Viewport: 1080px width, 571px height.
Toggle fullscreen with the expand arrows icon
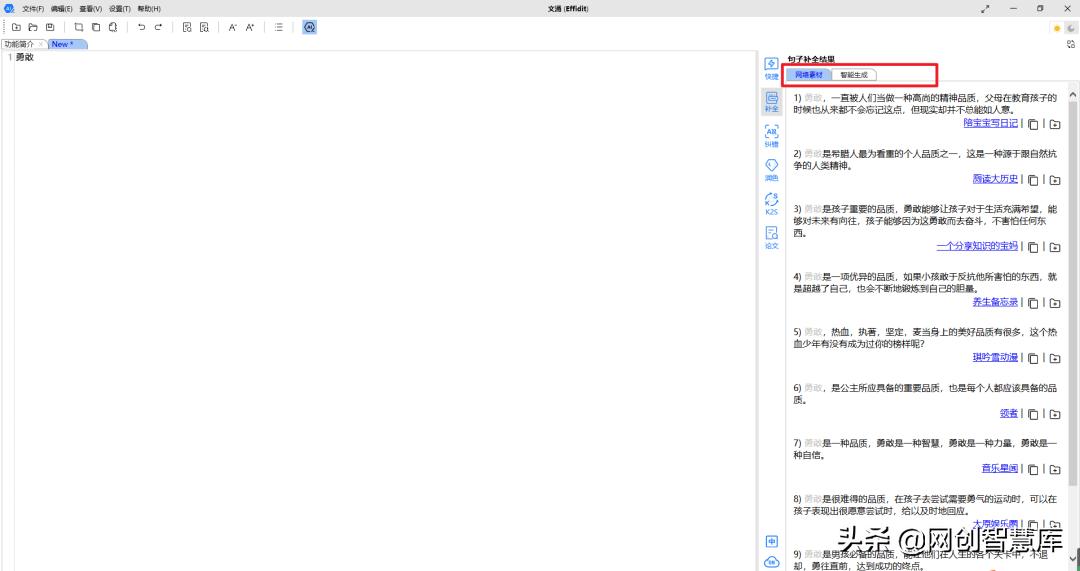986,9
